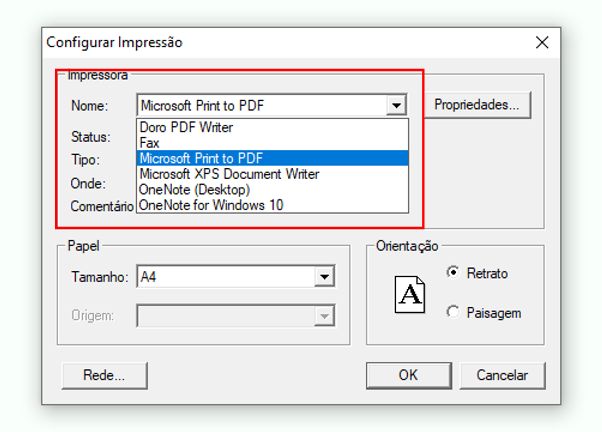Viewport: 602px width, 432px height.
Task: Pick Microsoft XPS Document Writer printer
Action: pos(272,174)
